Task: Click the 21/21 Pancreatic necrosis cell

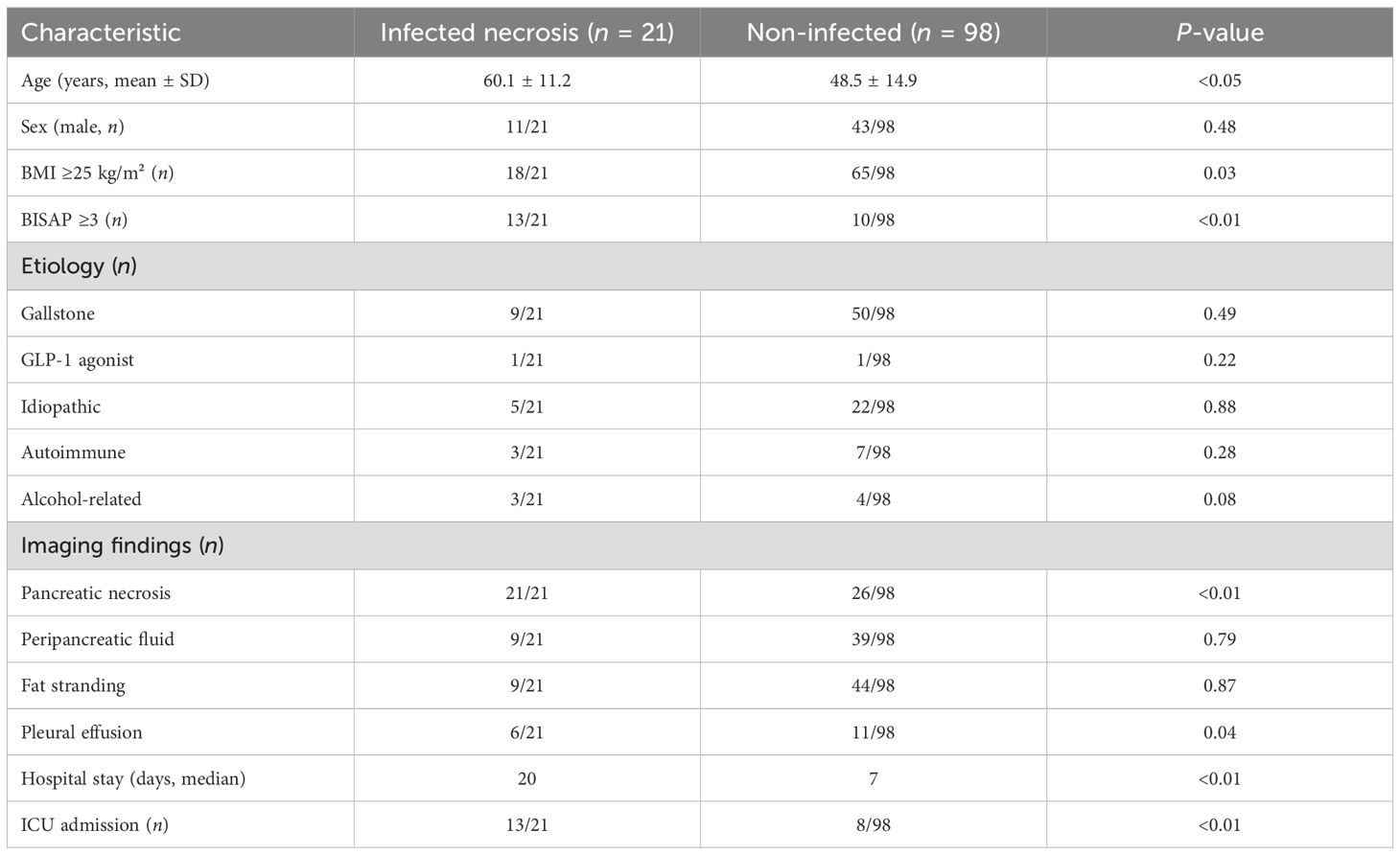Action: point(526,593)
